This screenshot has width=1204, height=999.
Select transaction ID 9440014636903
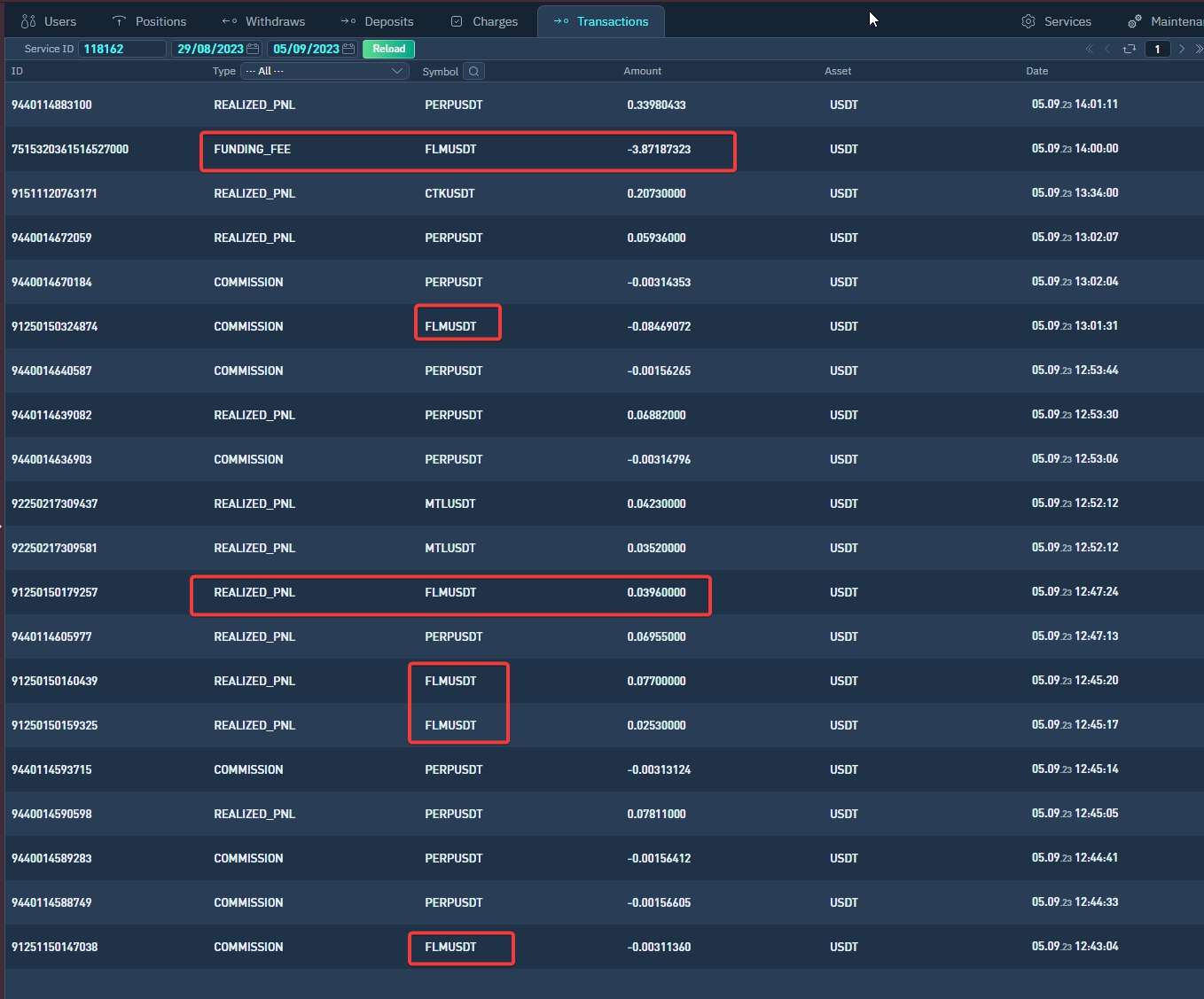click(51, 459)
